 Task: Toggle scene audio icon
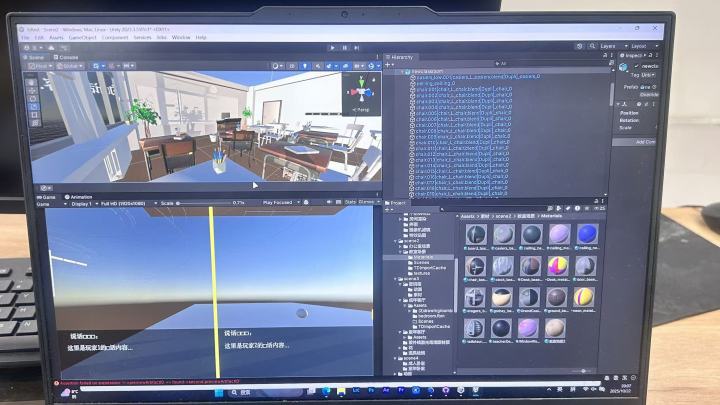point(317,66)
